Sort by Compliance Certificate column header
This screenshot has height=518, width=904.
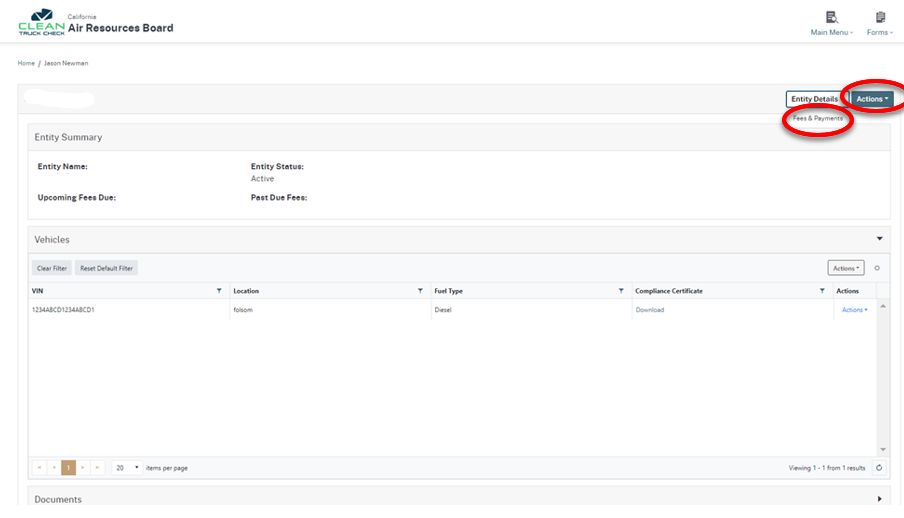click(669, 291)
